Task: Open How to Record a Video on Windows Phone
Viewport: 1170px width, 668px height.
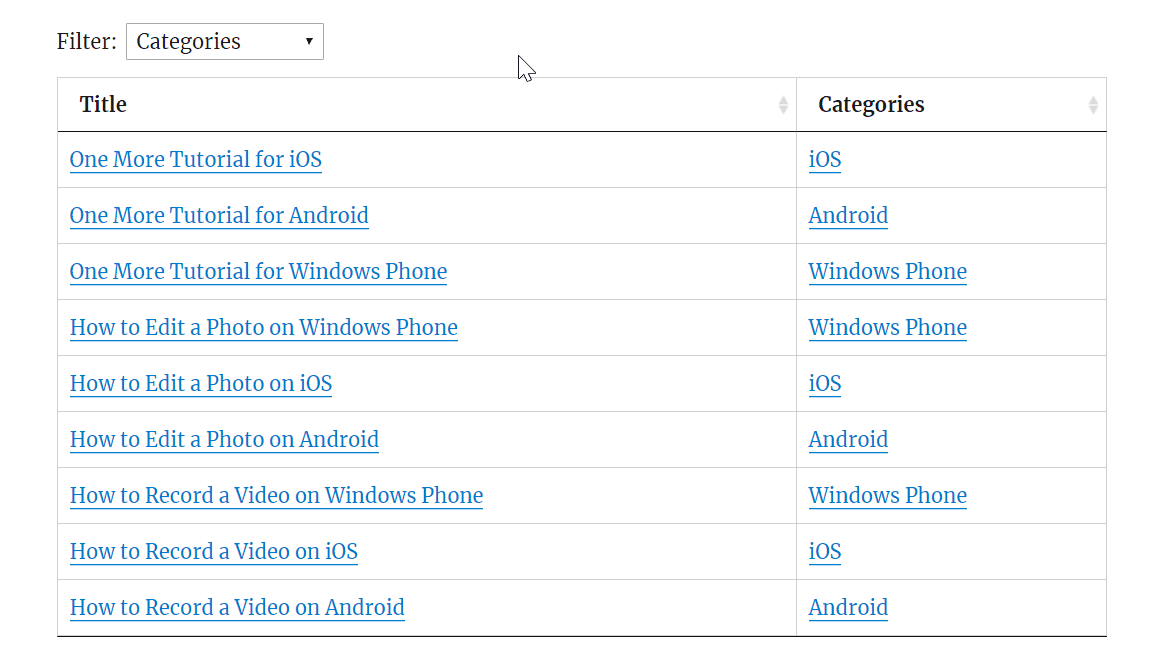Action: click(x=276, y=496)
